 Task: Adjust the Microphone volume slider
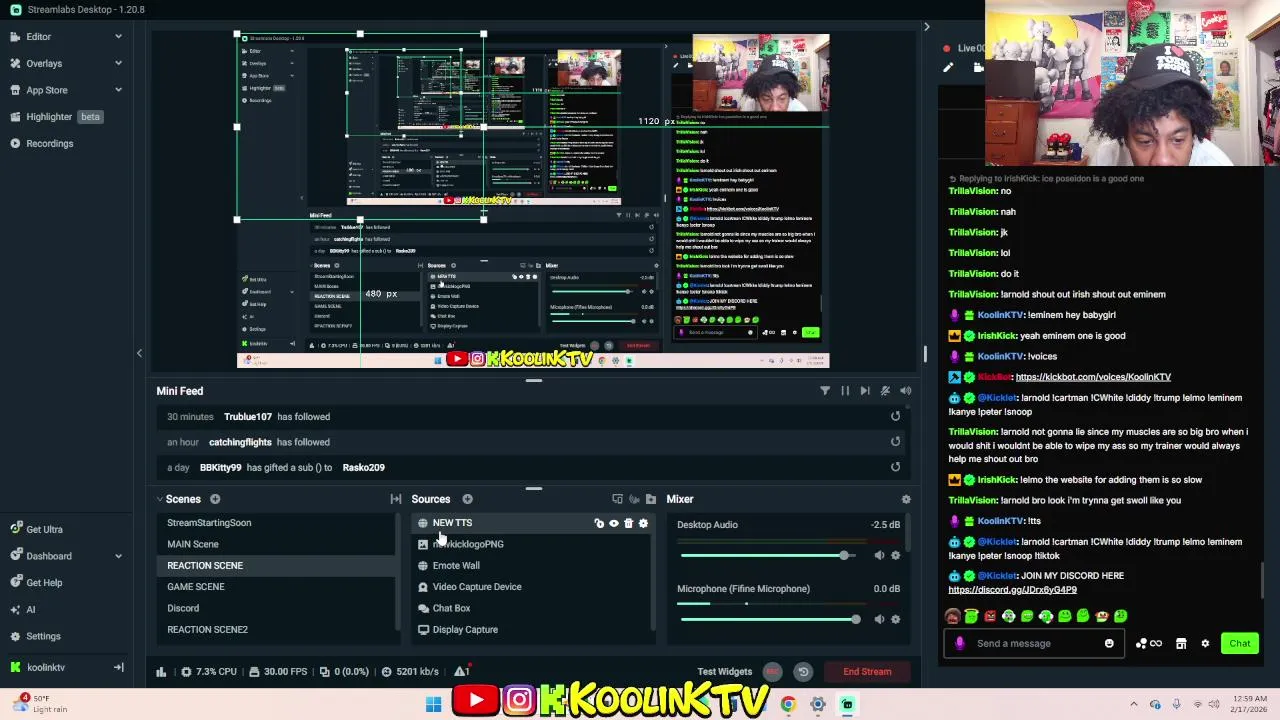(855, 619)
